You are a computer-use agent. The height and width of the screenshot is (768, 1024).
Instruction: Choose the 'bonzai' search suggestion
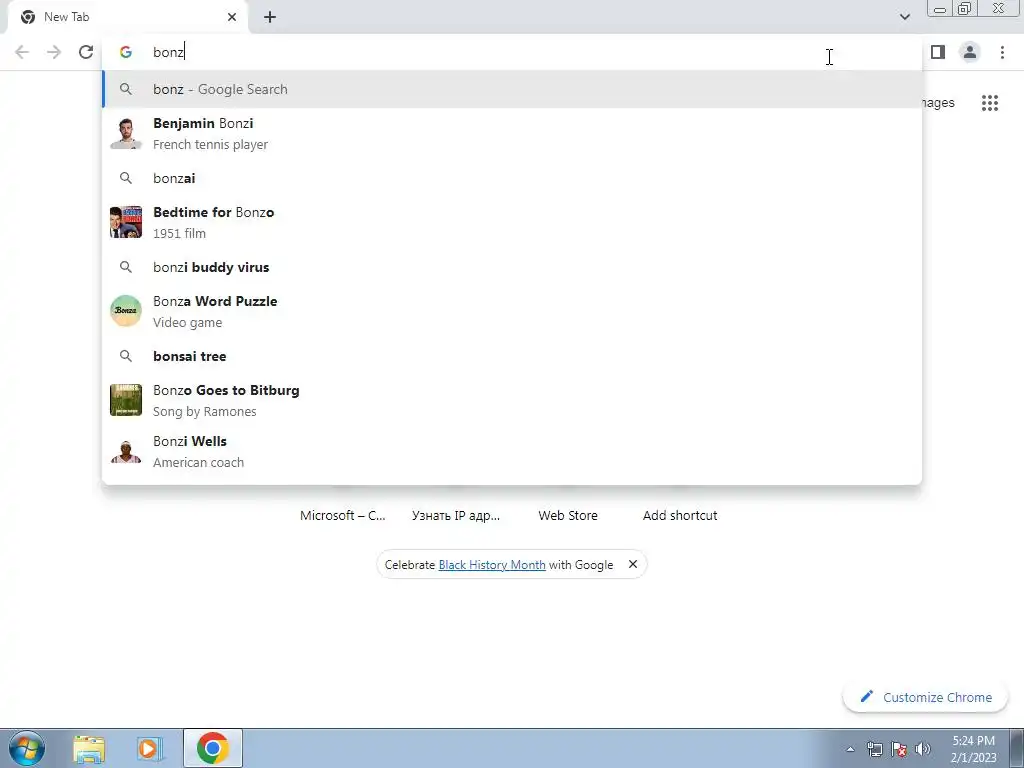(x=512, y=178)
